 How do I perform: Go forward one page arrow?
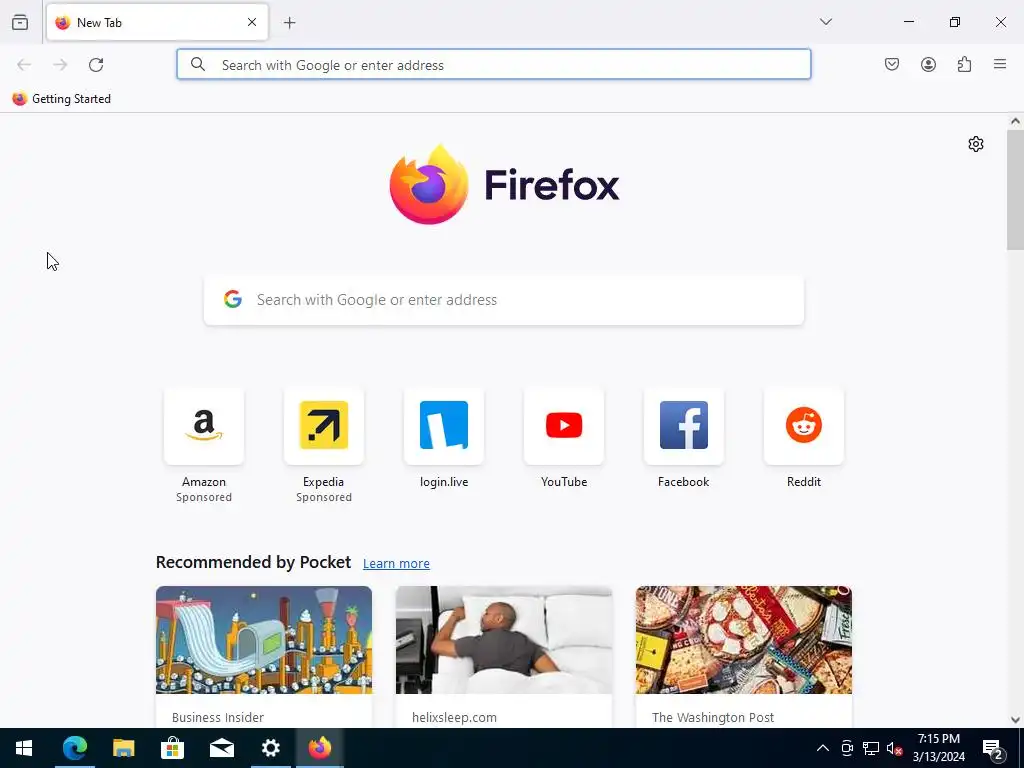60,65
